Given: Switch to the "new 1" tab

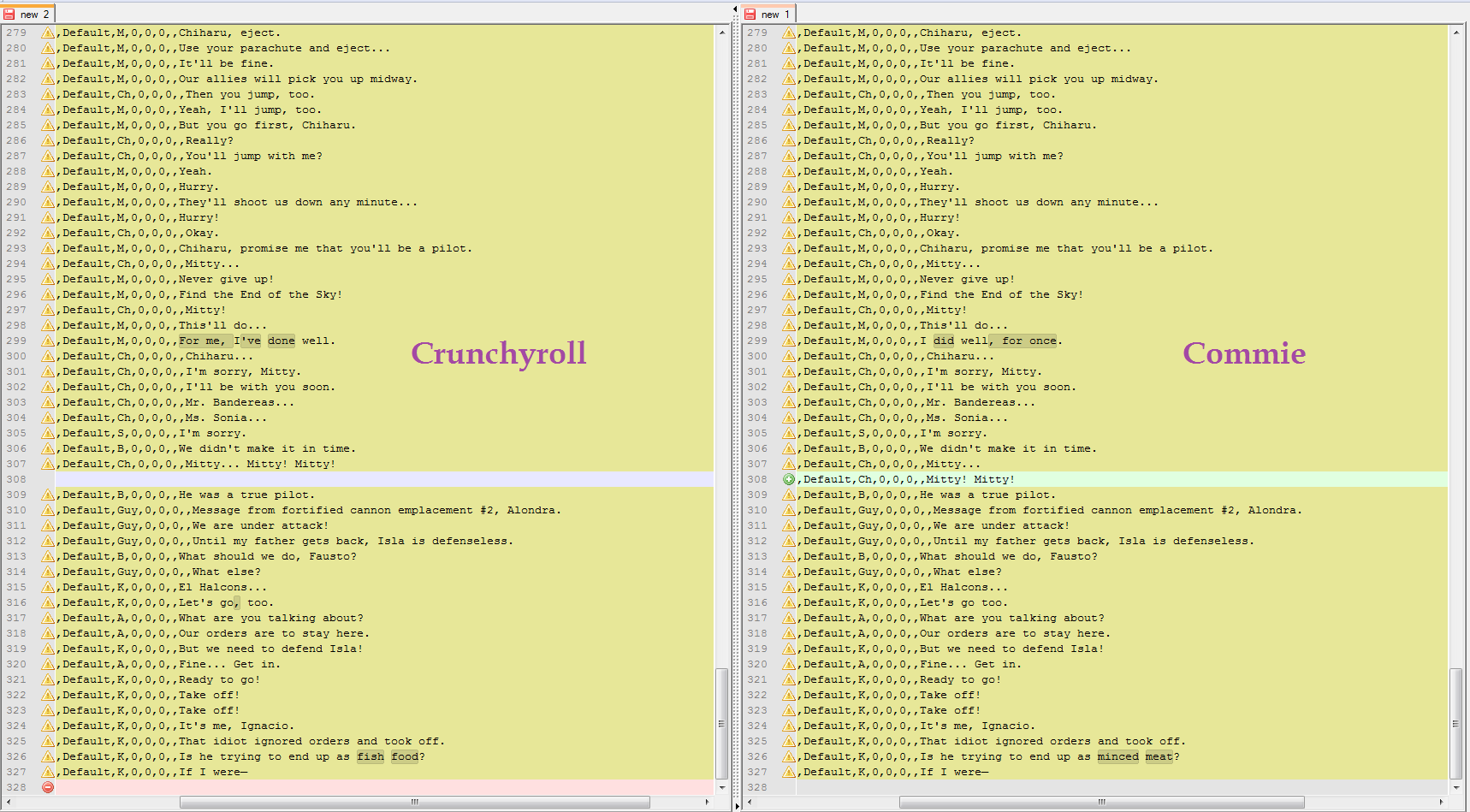Looking at the screenshot, I should tap(768, 14).
